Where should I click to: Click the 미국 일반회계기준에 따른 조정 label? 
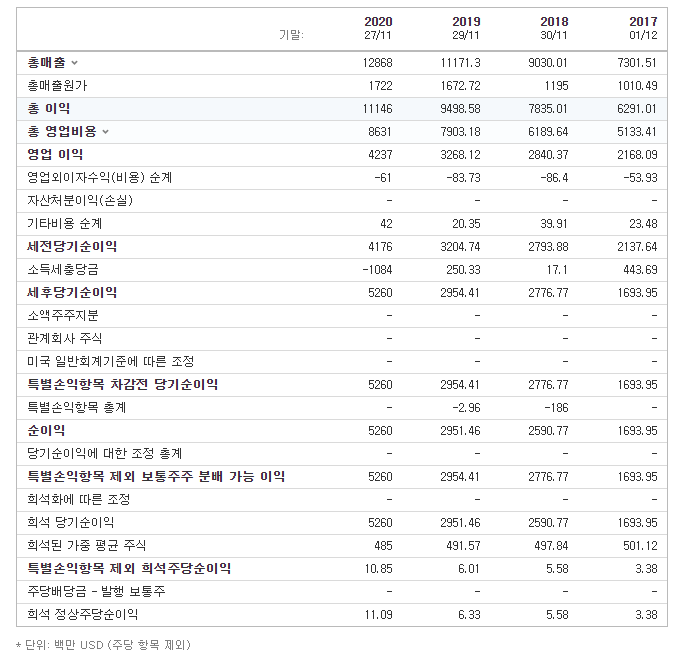tap(110, 361)
